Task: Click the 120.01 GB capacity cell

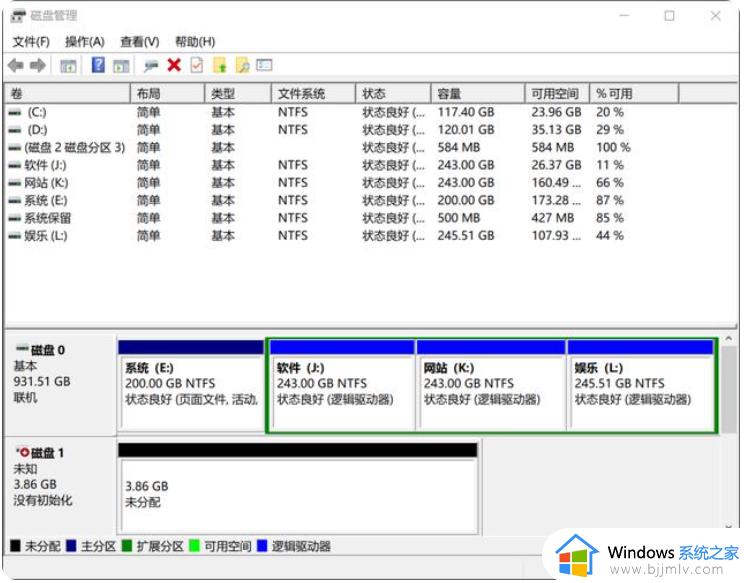Action: click(x=465, y=130)
